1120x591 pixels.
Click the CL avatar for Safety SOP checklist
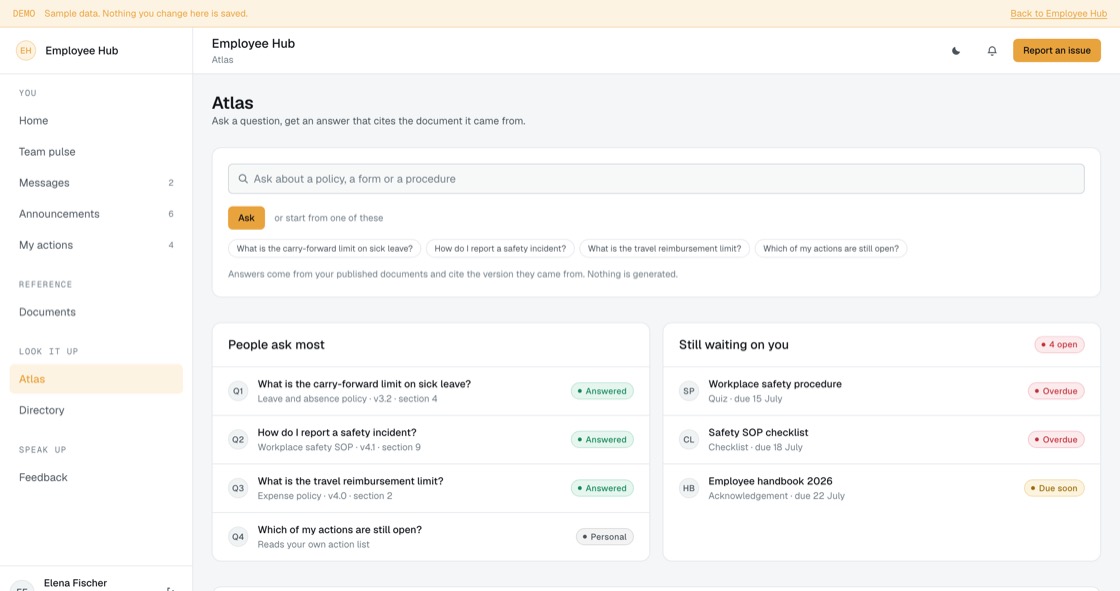click(x=689, y=439)
